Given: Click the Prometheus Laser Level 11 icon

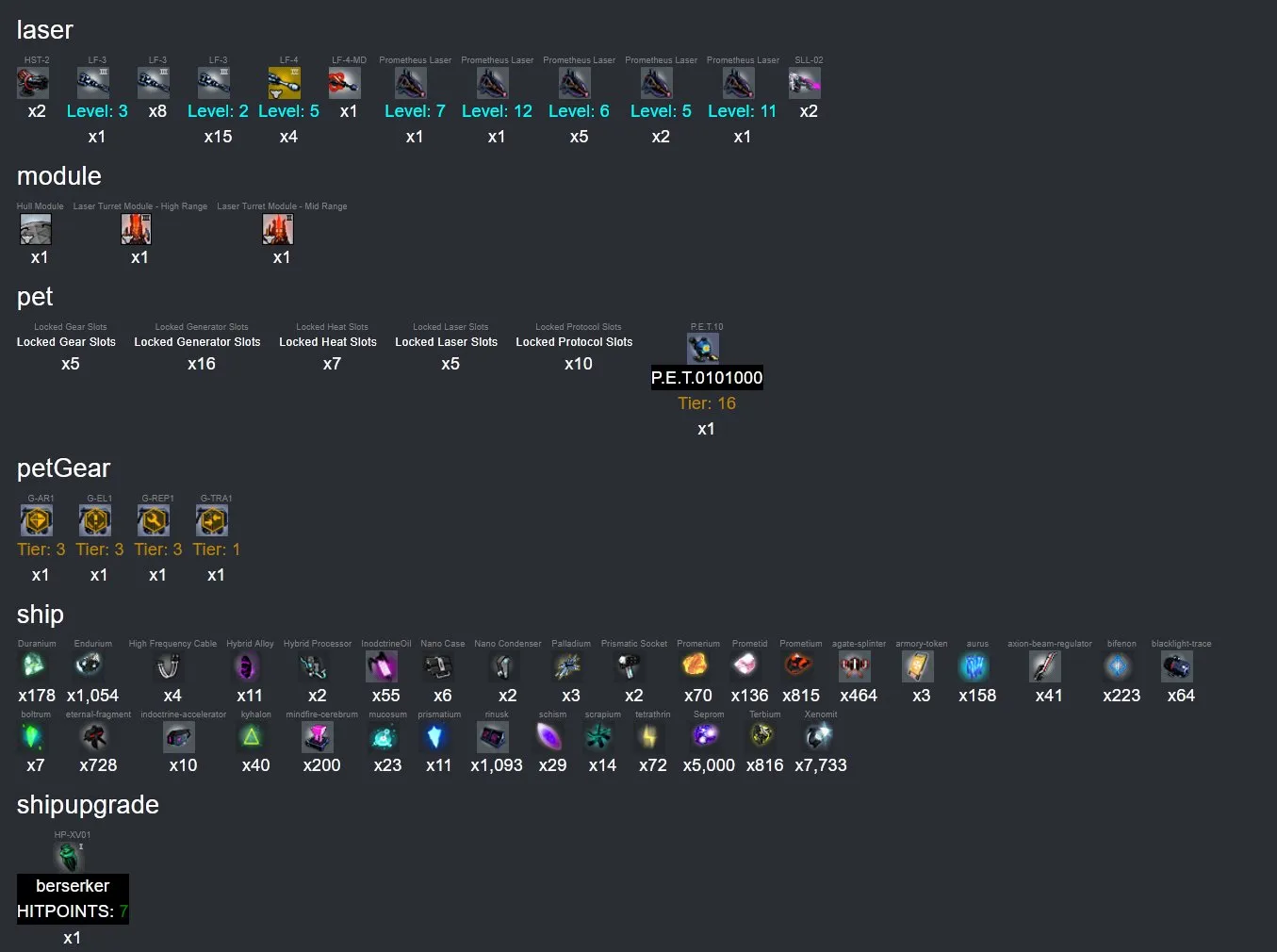Looking at the screenshot, I should pos(739,83).
